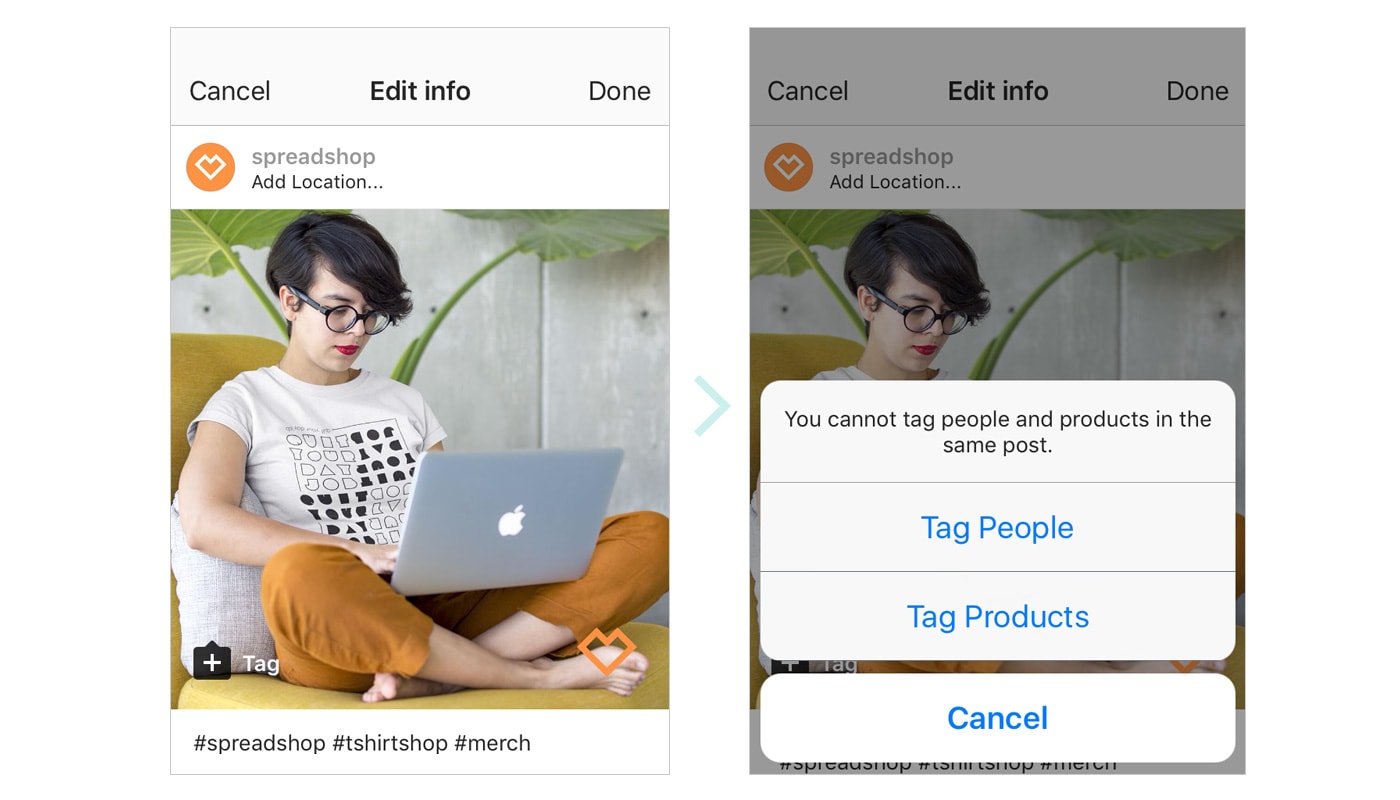Select Tag Products in the action sheet
Screen dimensions: 1400x800
(x=997, y=616)
